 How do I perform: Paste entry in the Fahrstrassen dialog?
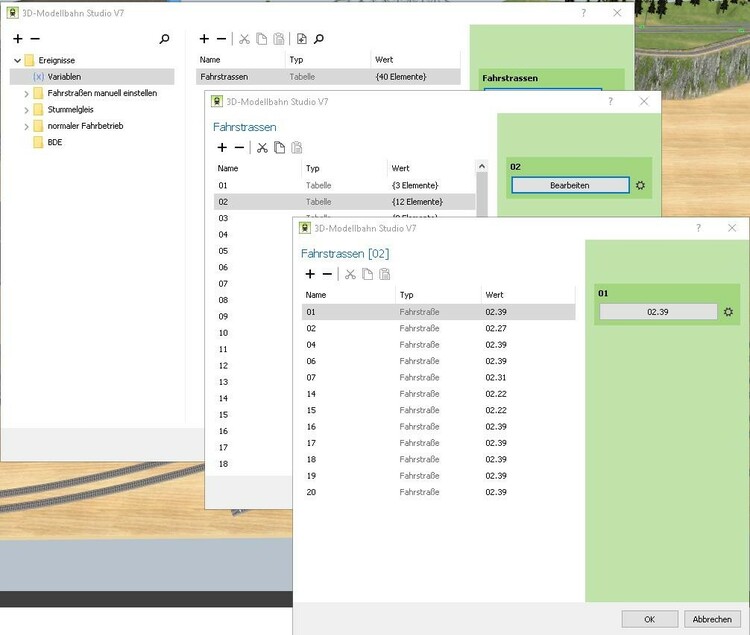[x=297, y=147]
